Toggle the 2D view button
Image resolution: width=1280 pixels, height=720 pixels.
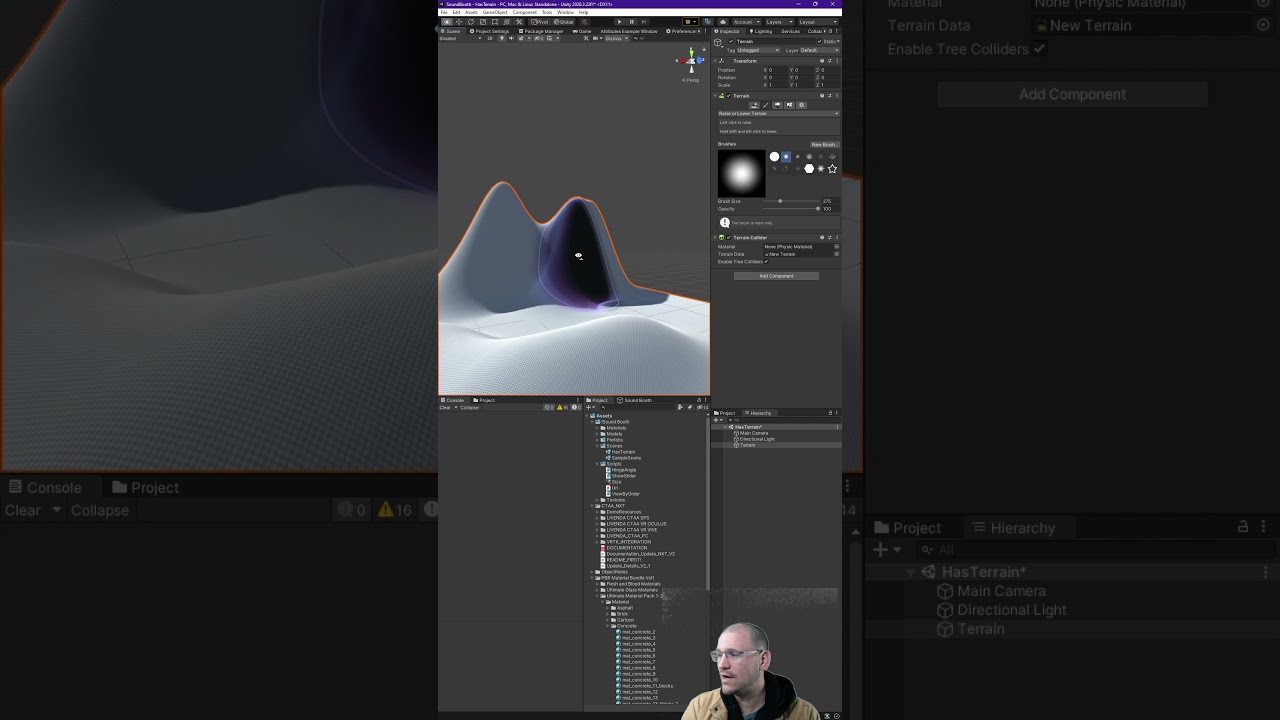489,38
